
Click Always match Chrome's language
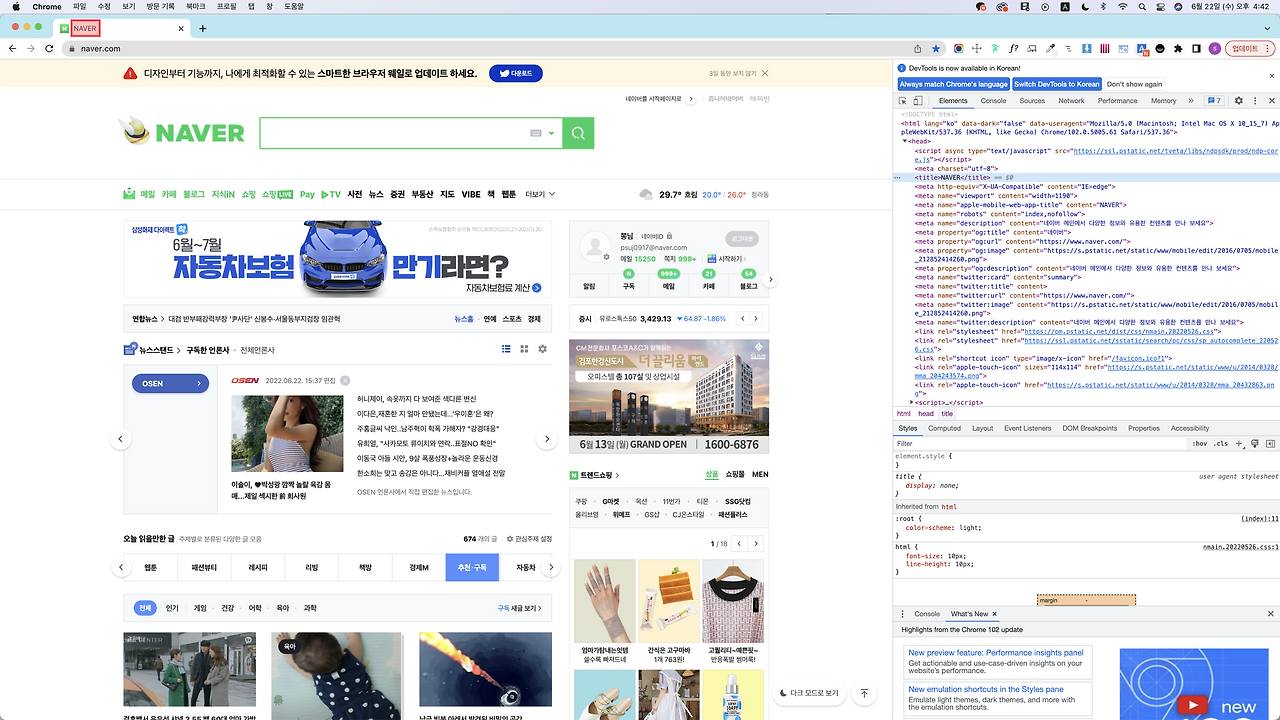(x=953, y=84)
